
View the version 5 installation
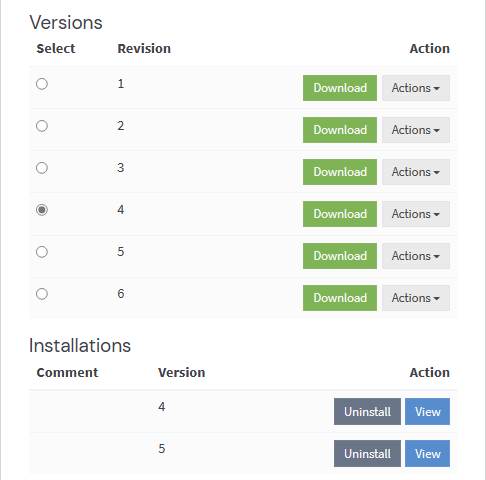tap(427, 454)
